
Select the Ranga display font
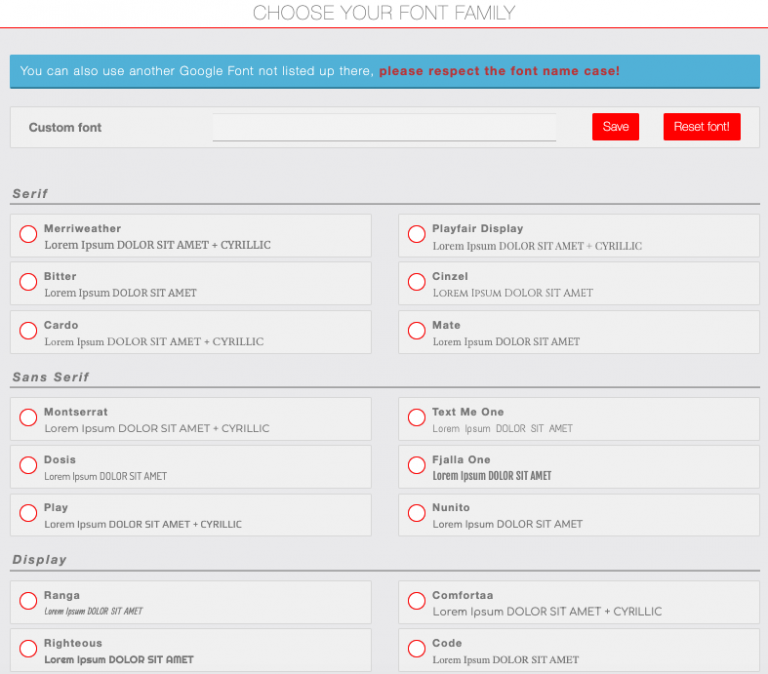[28, 601]
